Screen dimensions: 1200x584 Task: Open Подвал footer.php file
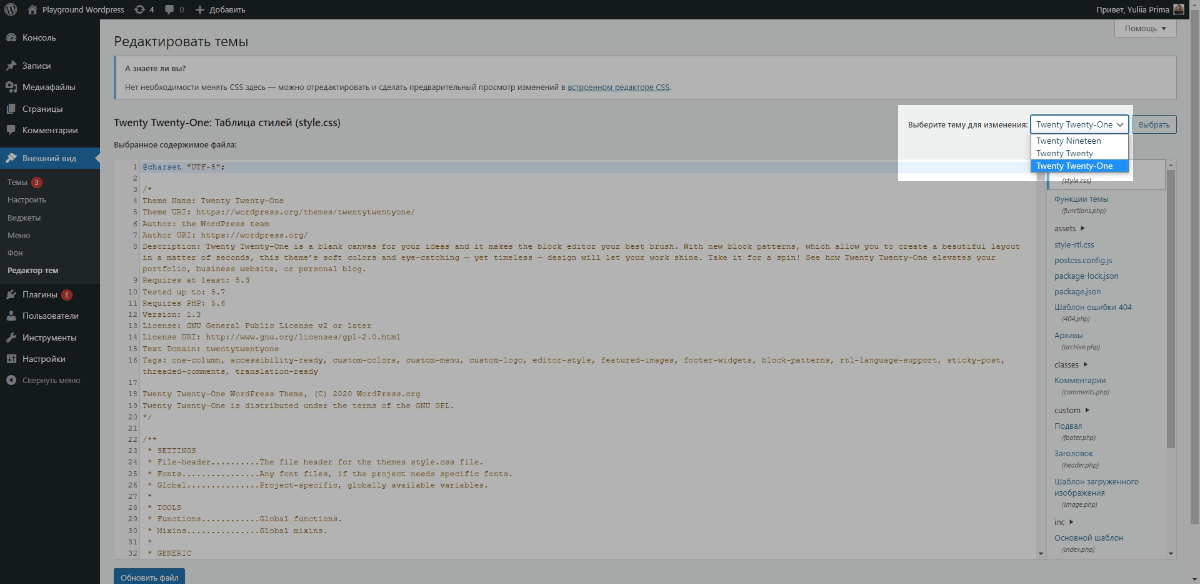[x=1075, y=431]
